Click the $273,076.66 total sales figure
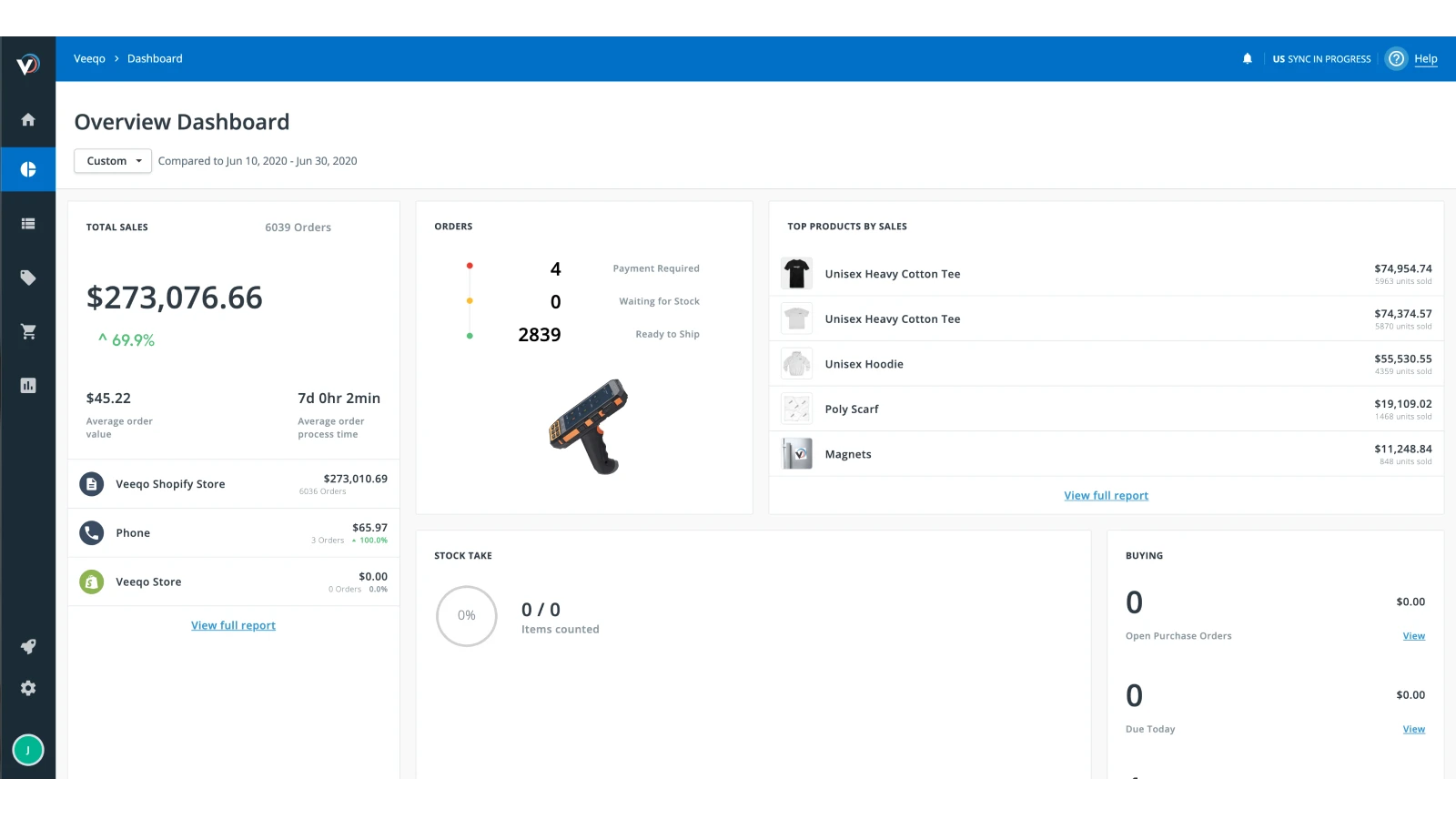Viewport: 1456px width, 819px height. click(x=175, y=298)
